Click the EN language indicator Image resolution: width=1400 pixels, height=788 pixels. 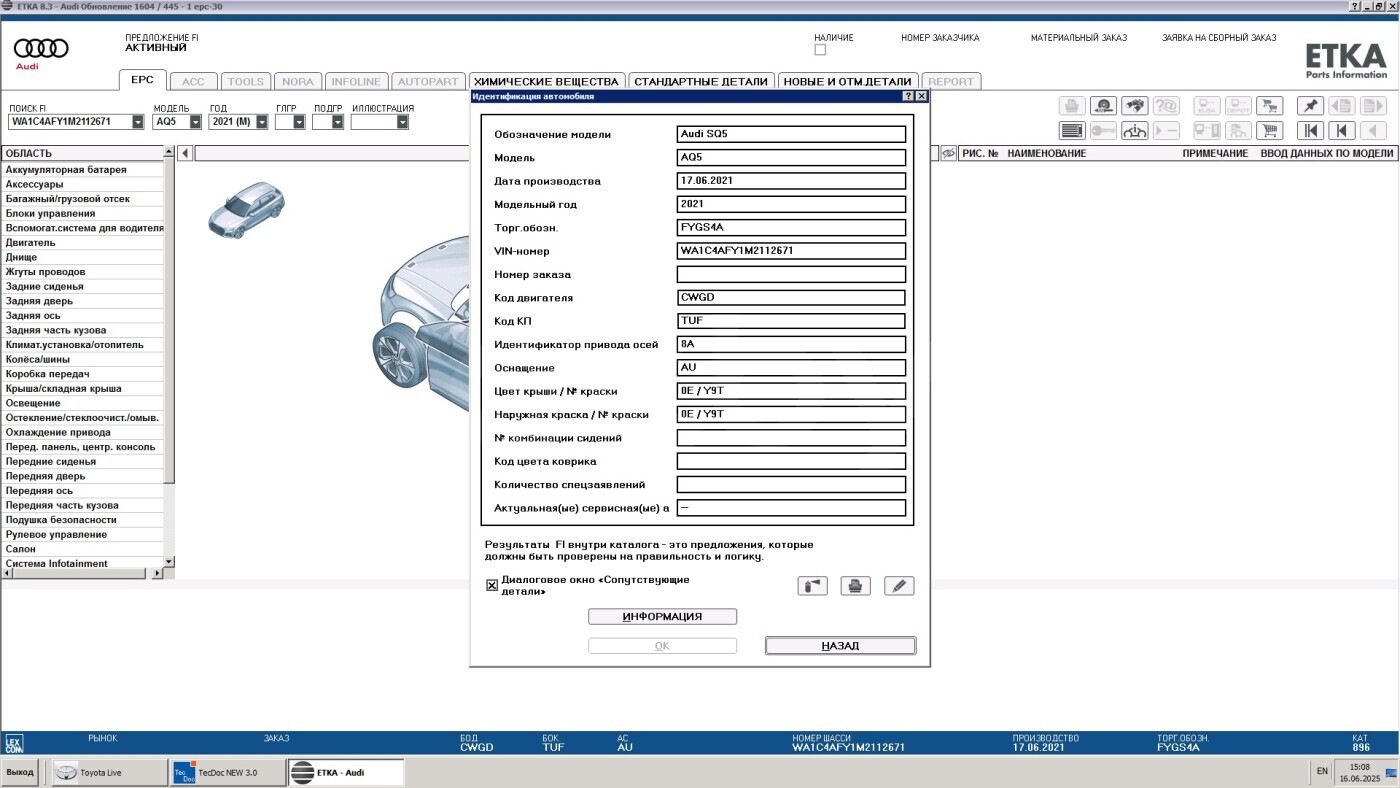point(1322,771)
